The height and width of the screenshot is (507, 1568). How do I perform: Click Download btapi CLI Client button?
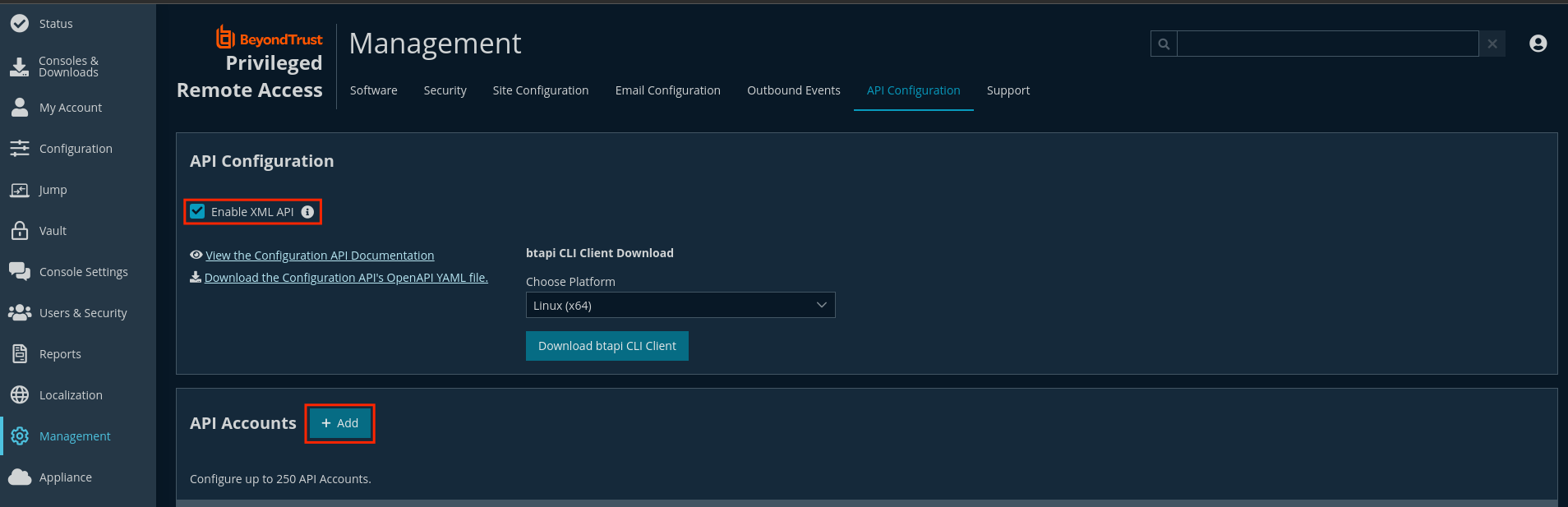[x=607, y=346]
